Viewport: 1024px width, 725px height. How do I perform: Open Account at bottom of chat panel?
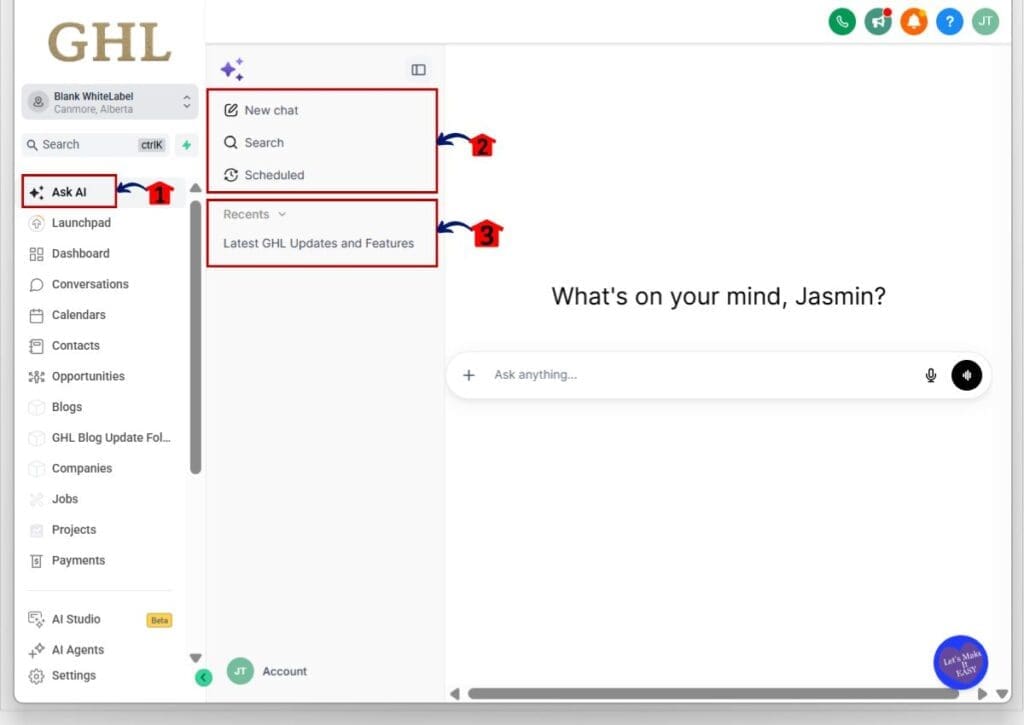267,671
